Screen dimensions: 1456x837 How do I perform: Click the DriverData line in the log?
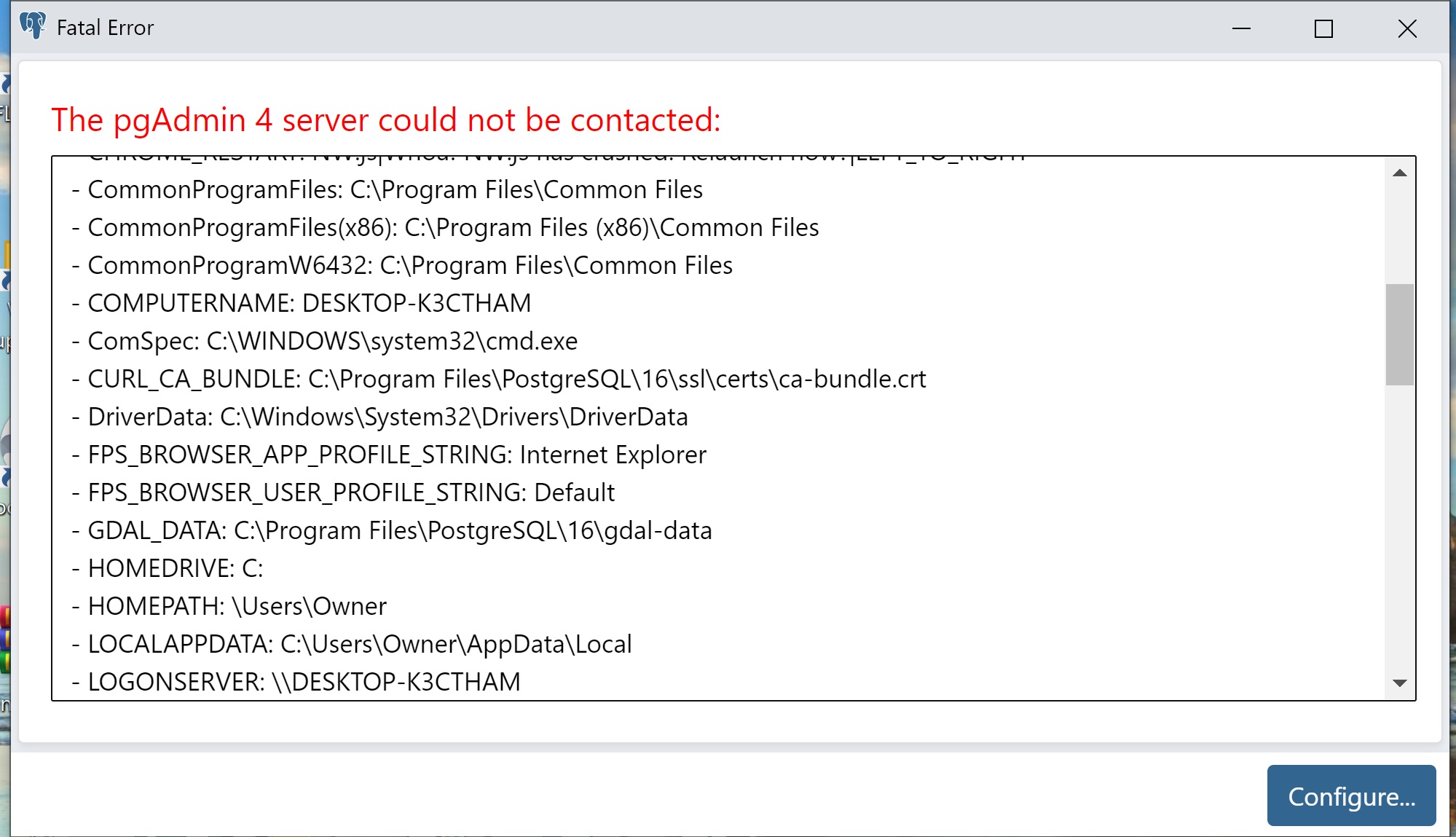tap(387, 417)
